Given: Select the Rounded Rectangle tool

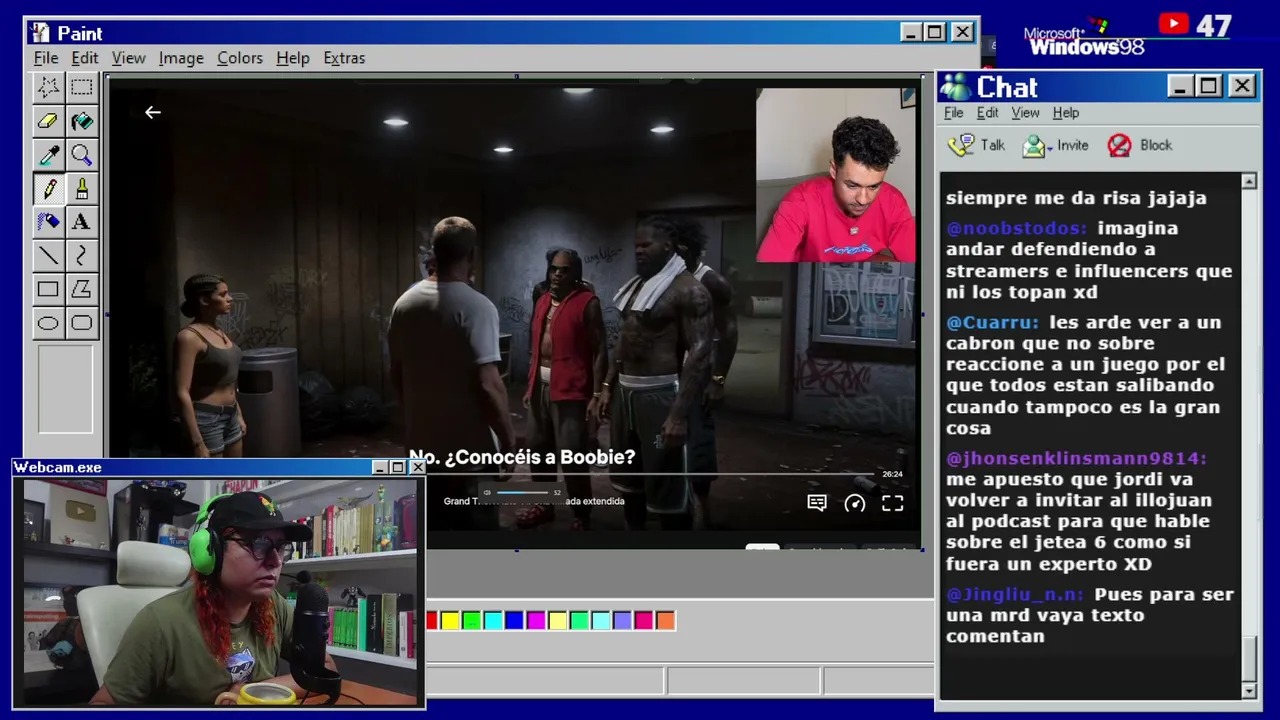Looking at the screenshot, I should (82, 323).
